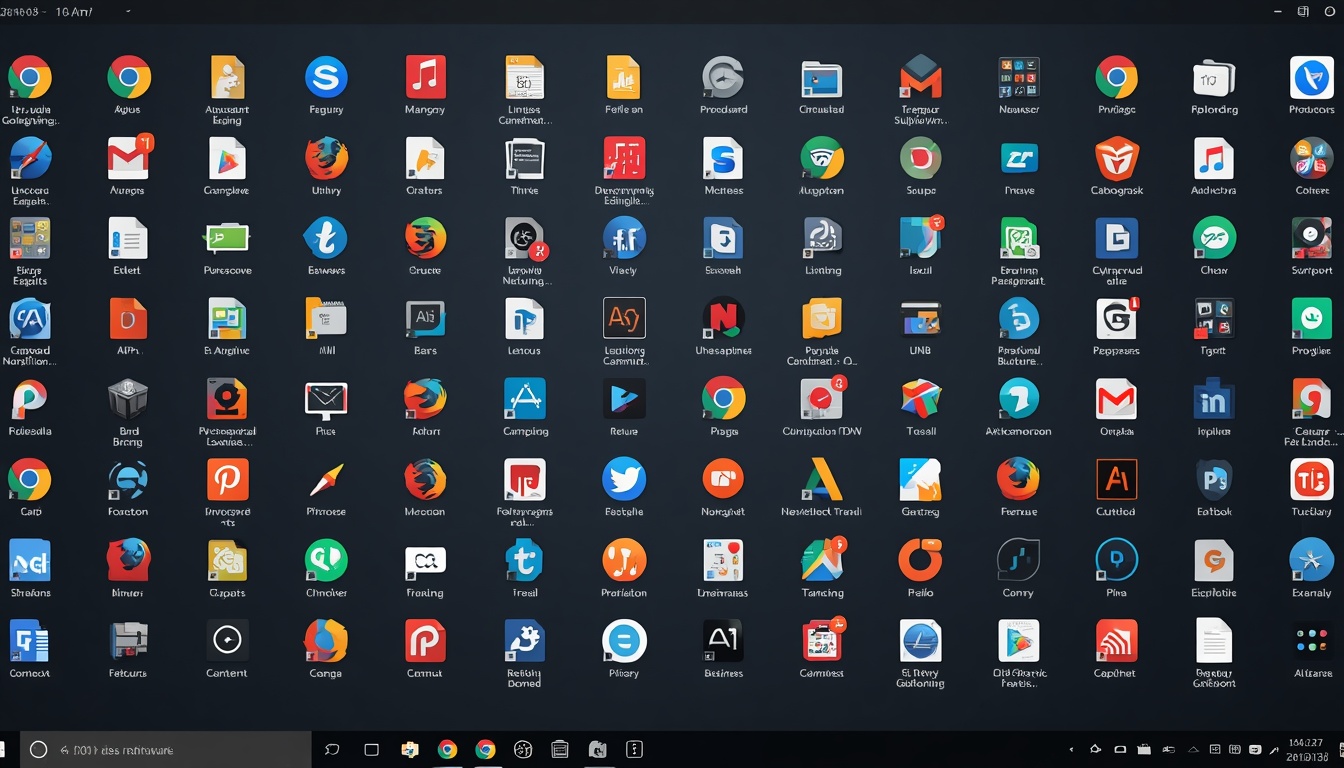Show hidden system tray icons chevron
The image size is (1344, 768).
pos(1071,749)
